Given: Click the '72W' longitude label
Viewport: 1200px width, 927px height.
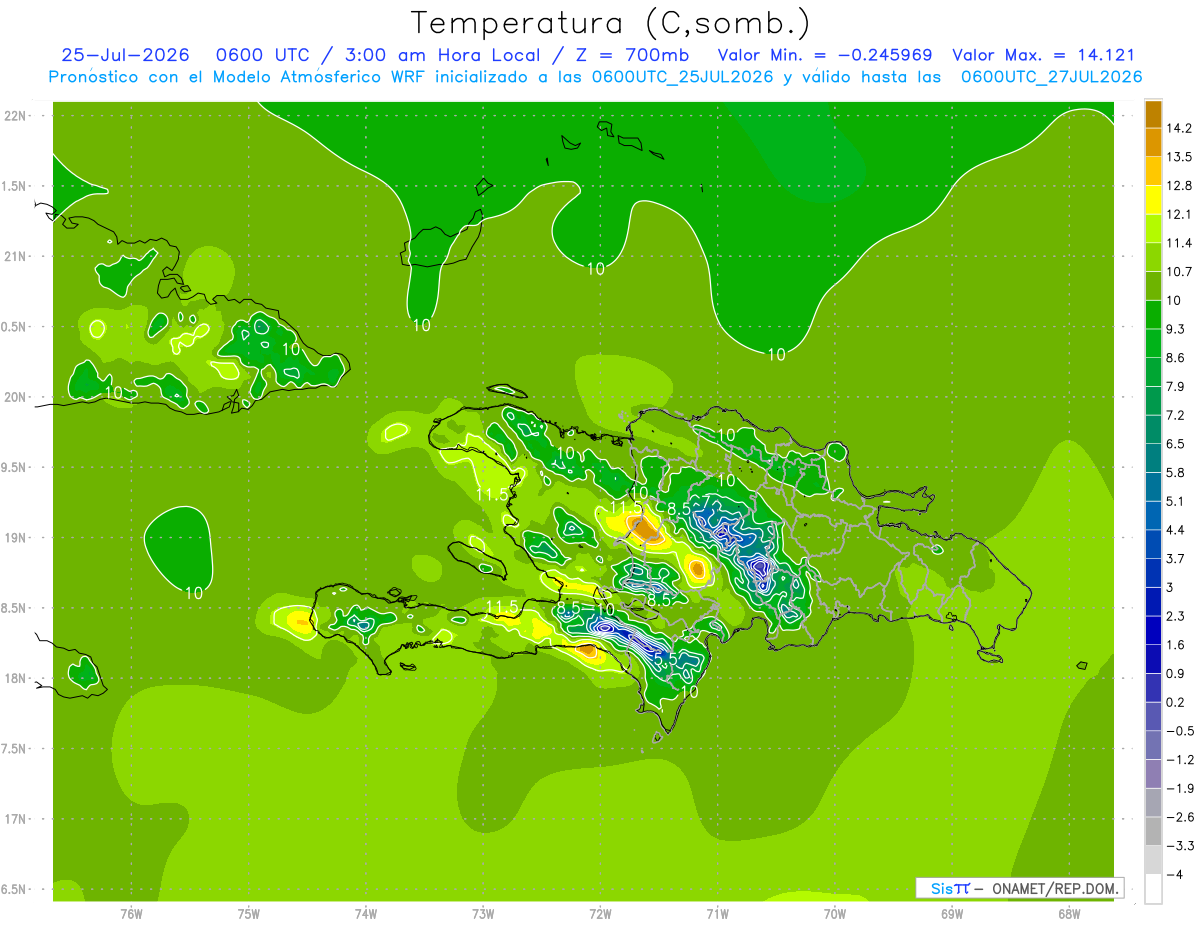Looking at the screenshot, I should pos(600,913).
